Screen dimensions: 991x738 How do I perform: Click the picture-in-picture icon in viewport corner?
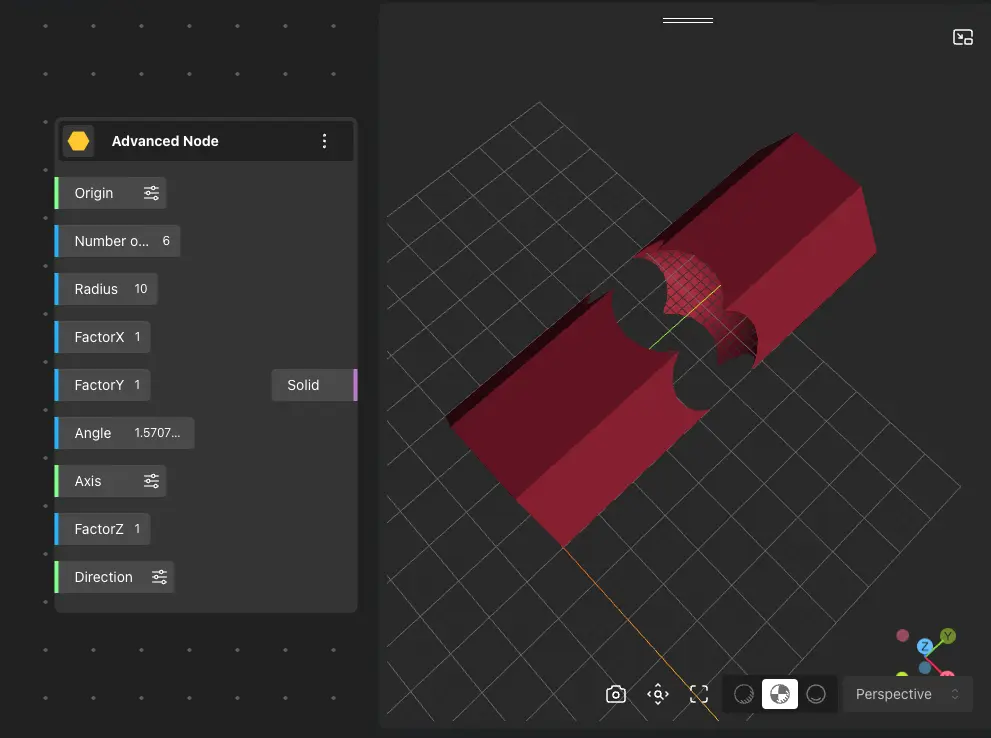(x=962, y=37)
